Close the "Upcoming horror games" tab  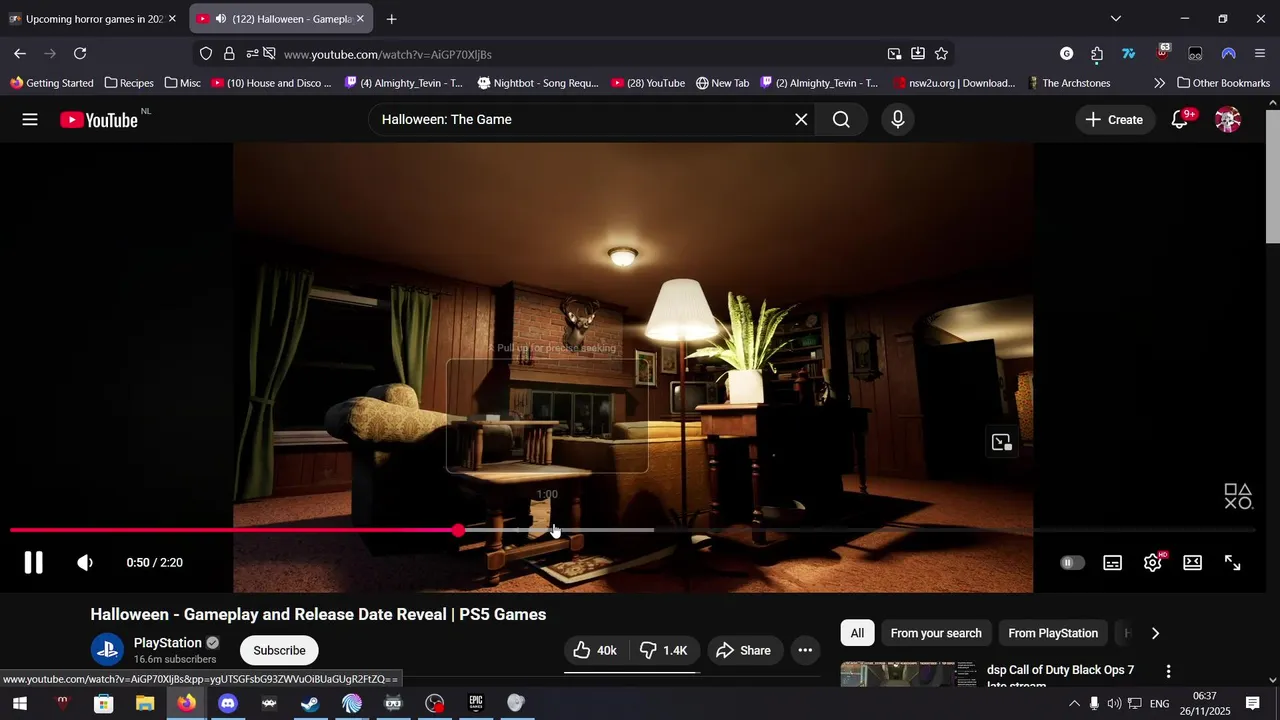(172, 19)
